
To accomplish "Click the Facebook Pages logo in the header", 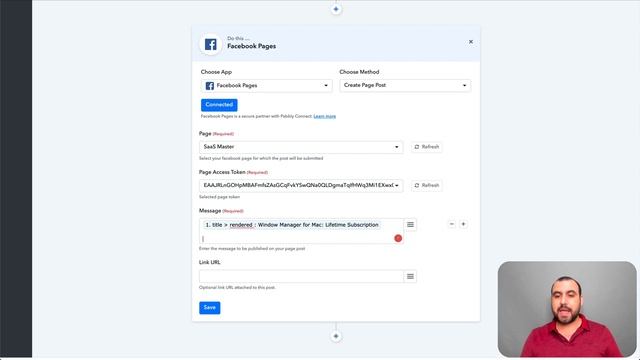I will 211,44.
